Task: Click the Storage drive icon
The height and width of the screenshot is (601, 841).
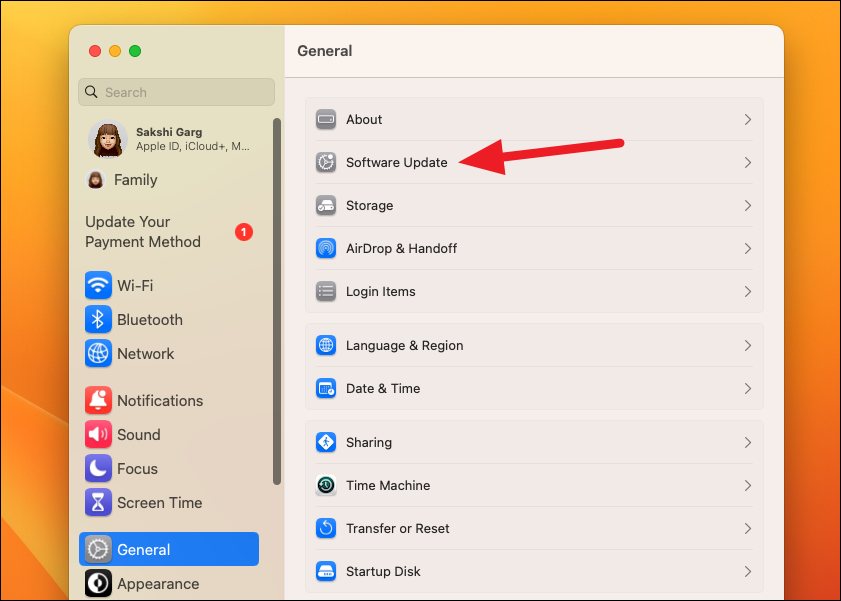Action: pos(326,205)
